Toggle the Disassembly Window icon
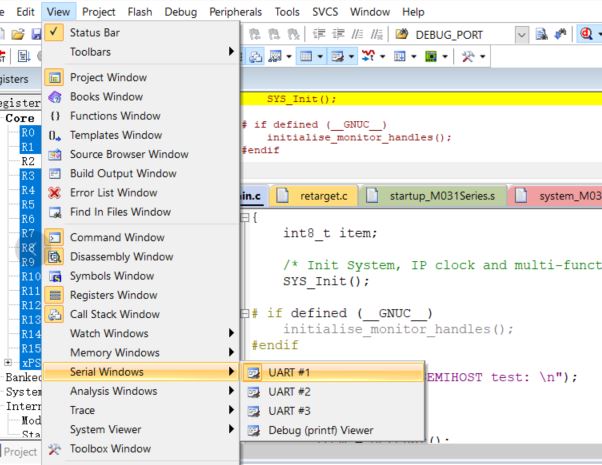The height and width of the screenshot is (465, 602). point(54,256)
